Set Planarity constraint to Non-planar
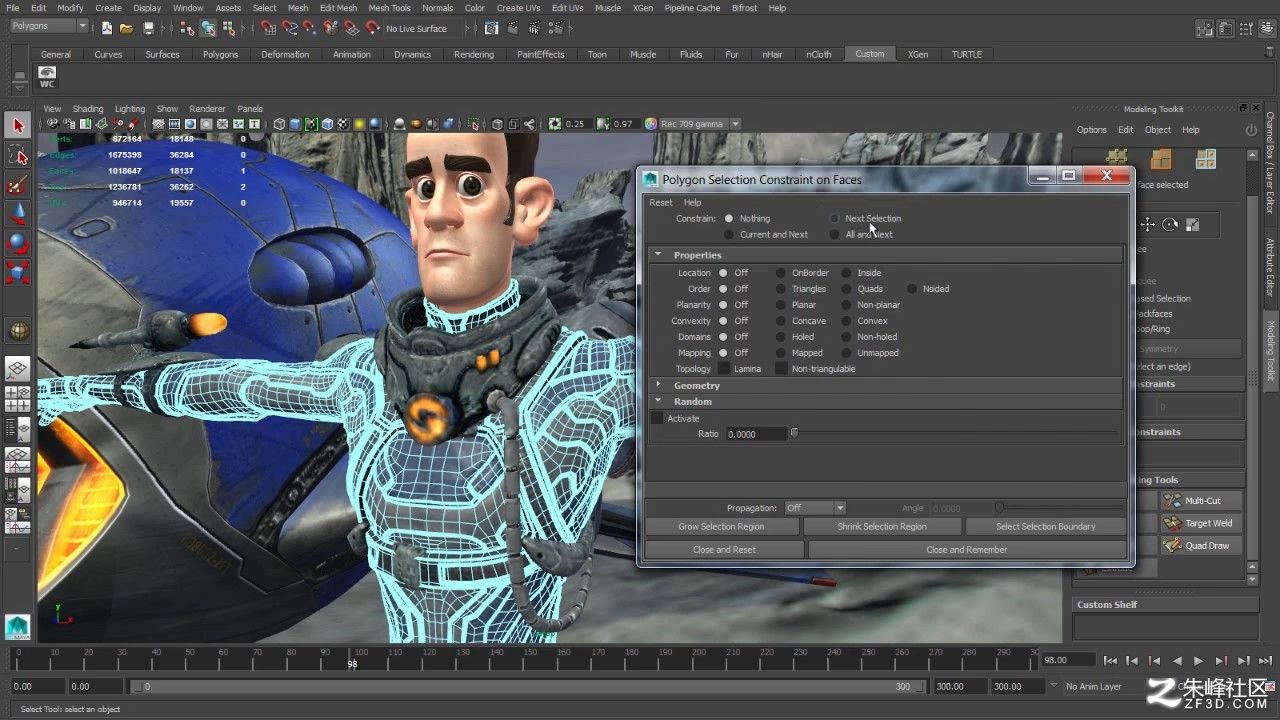The width and height of the screenshot is (1280, 720). tap(846, 304)
